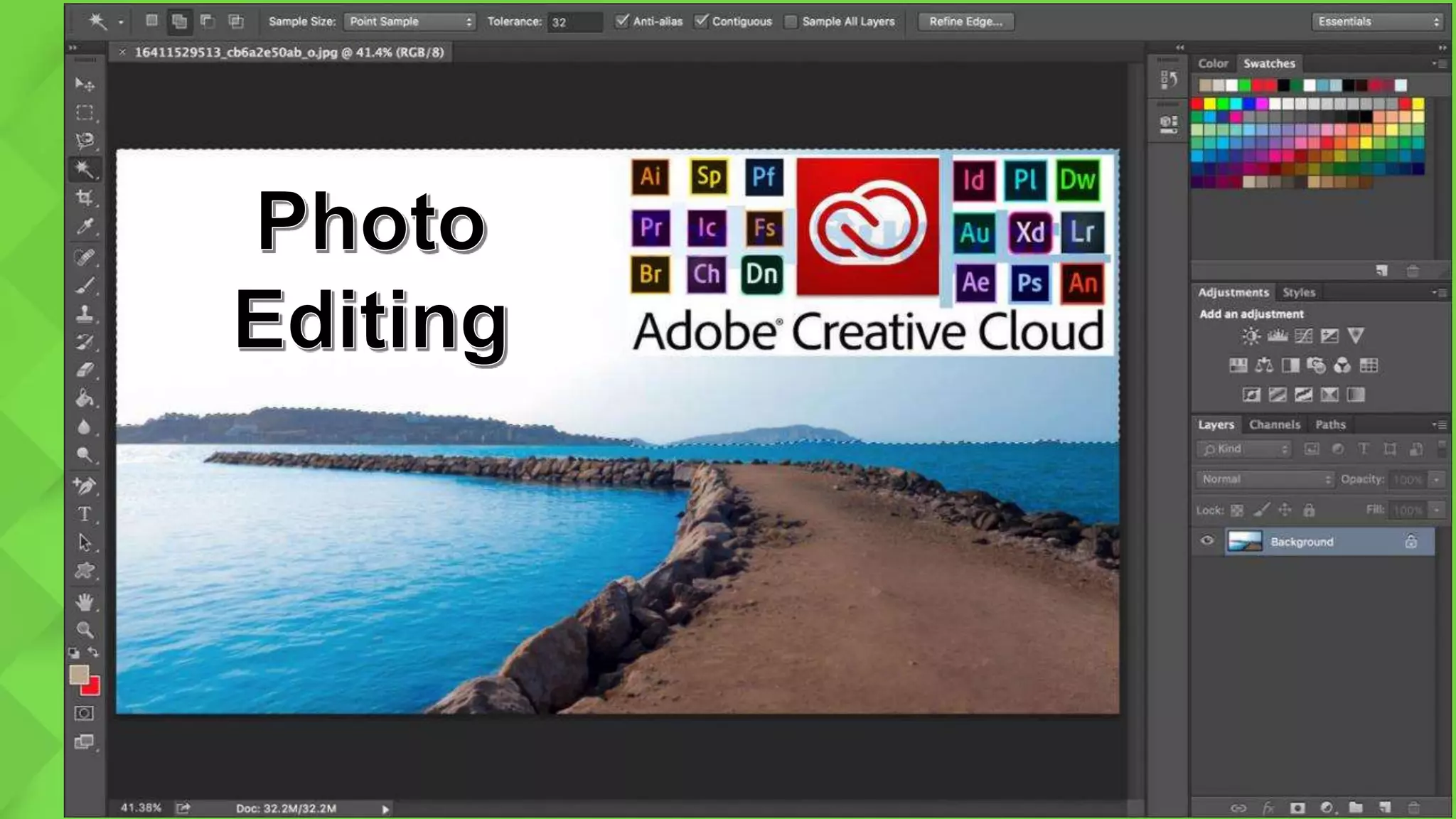Enable Sample All Layers

click(791, 21)
